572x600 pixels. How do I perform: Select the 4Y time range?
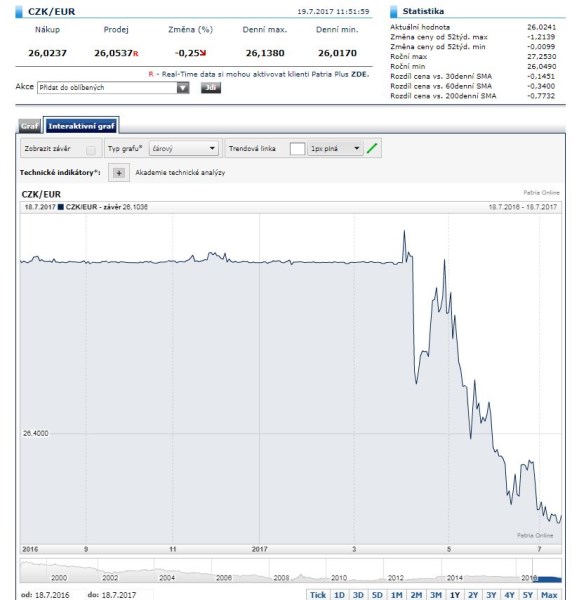[509, 595]
